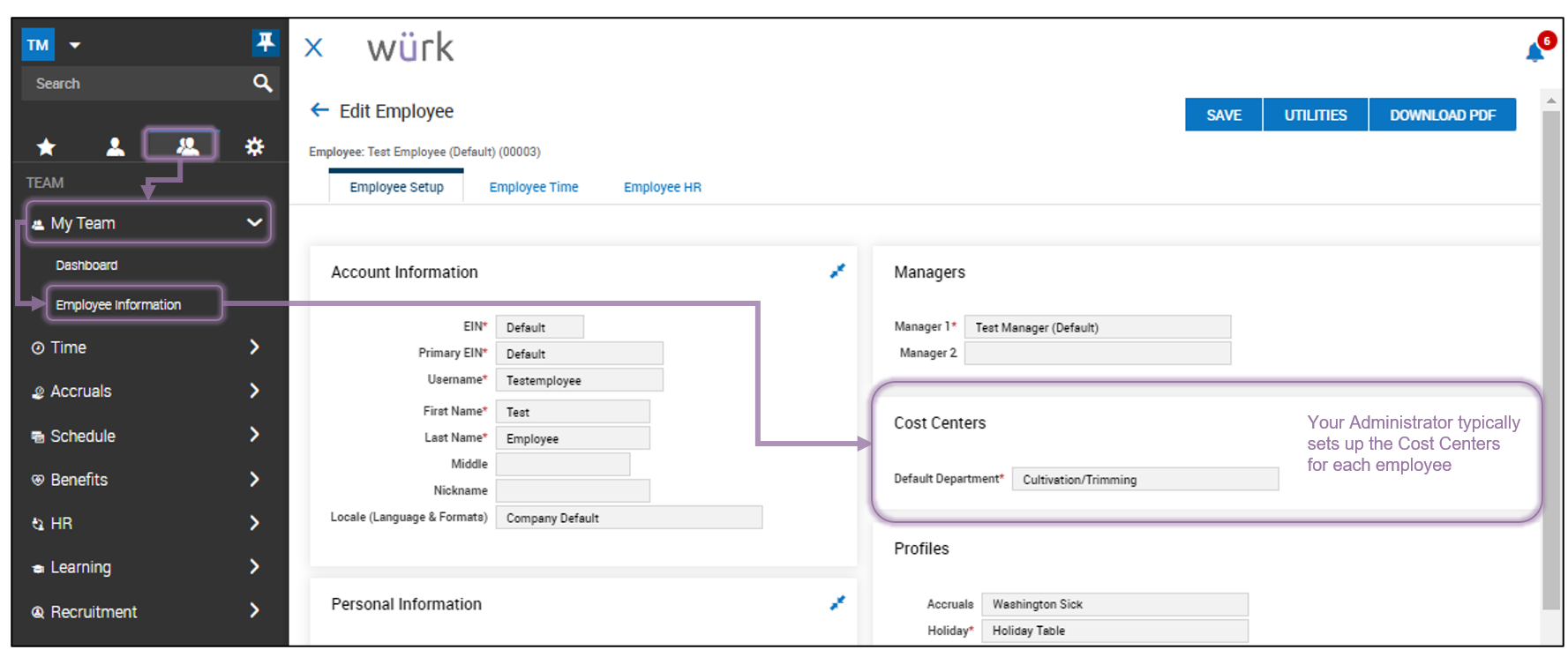Click the back arrow beside Edit Employee
The height and width of the screenshot is (672, 1568).
(319, 110)
